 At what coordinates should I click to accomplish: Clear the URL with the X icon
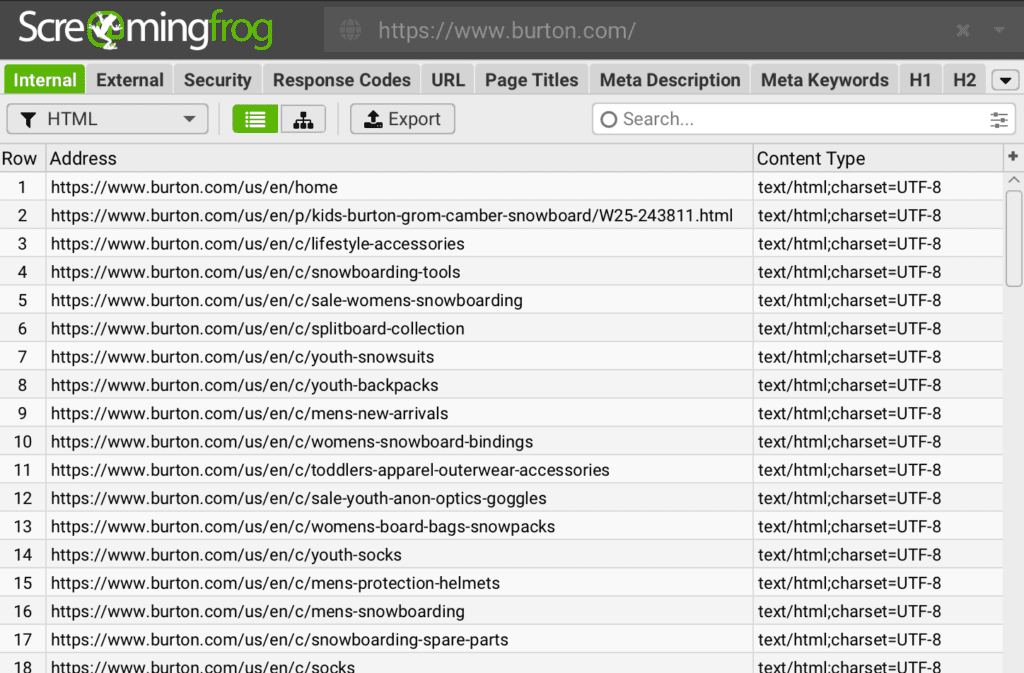(x=963, y=30)
